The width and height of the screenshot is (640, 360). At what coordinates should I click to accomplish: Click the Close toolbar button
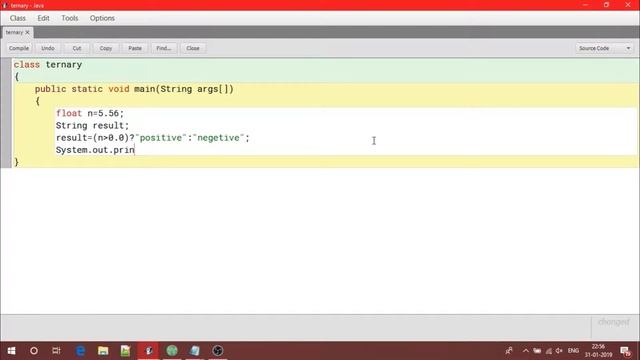[x=193, y=48]
